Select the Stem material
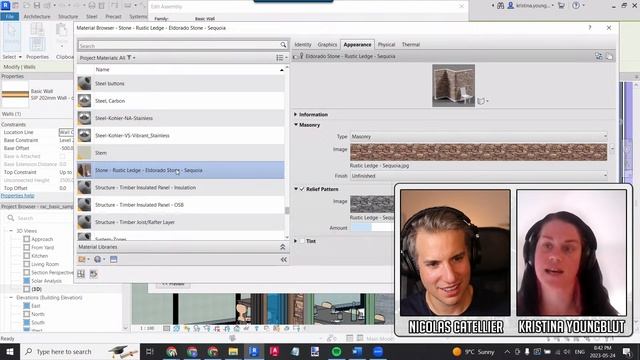This screenshot has width=640, height=360. coord(181,153)
